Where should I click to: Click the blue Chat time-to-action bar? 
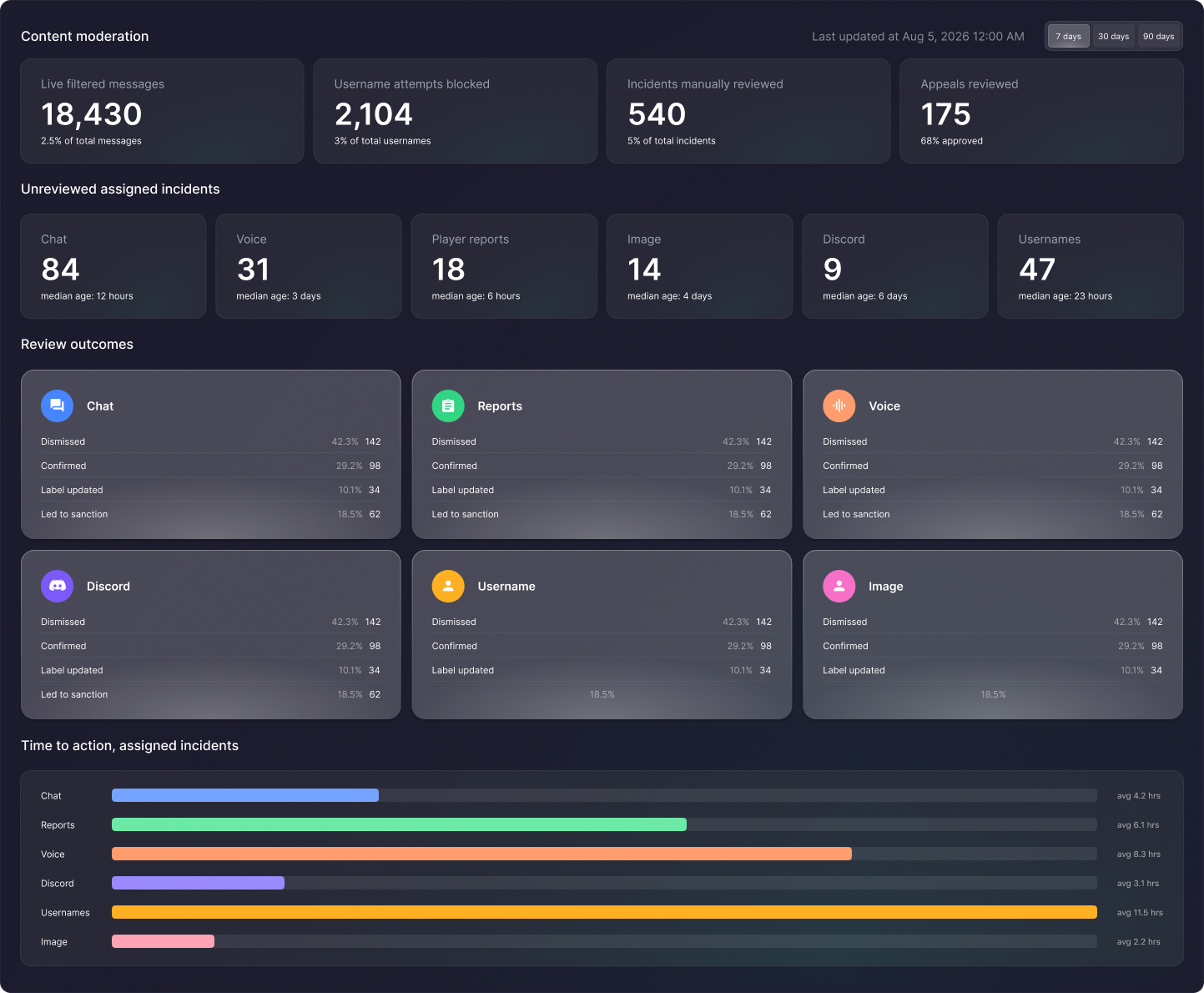coord(245,795)
